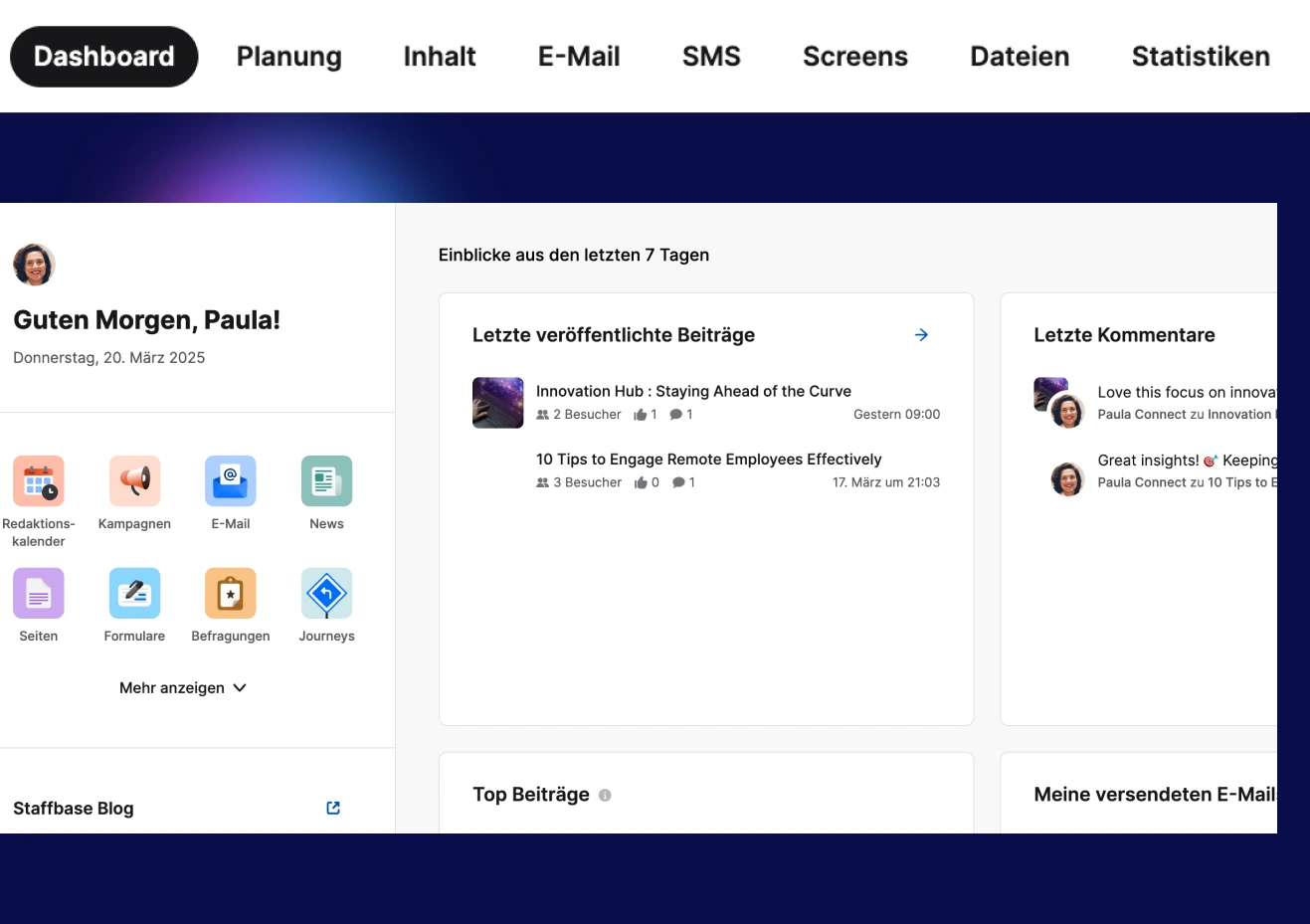Click avatar on the Love this focus comment
The image size is (1310, 924).
tap(1067, 410)
